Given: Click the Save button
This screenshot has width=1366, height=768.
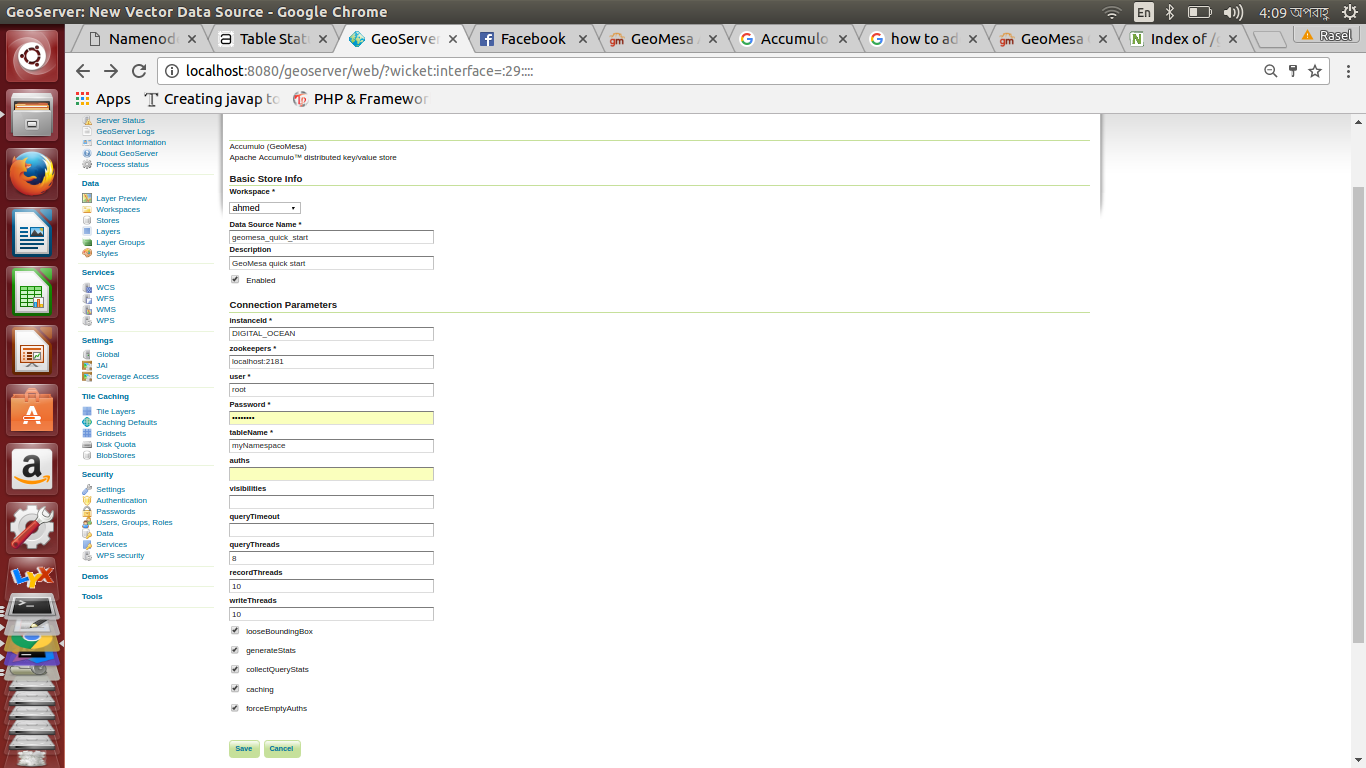Looking at the screenshot, I should pyautogui.click(x=244, y=749).
